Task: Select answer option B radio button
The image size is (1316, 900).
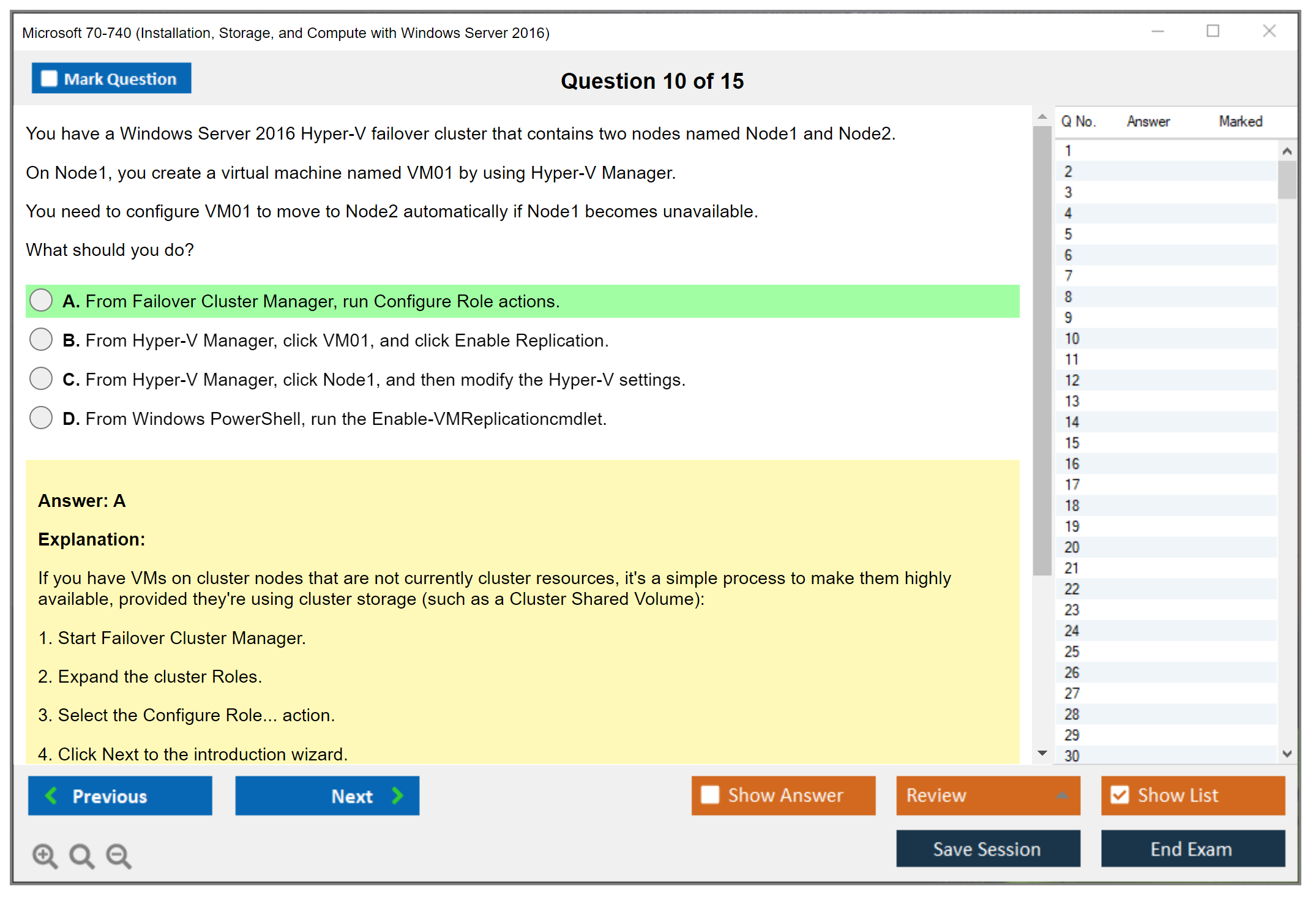Action: 41,340
